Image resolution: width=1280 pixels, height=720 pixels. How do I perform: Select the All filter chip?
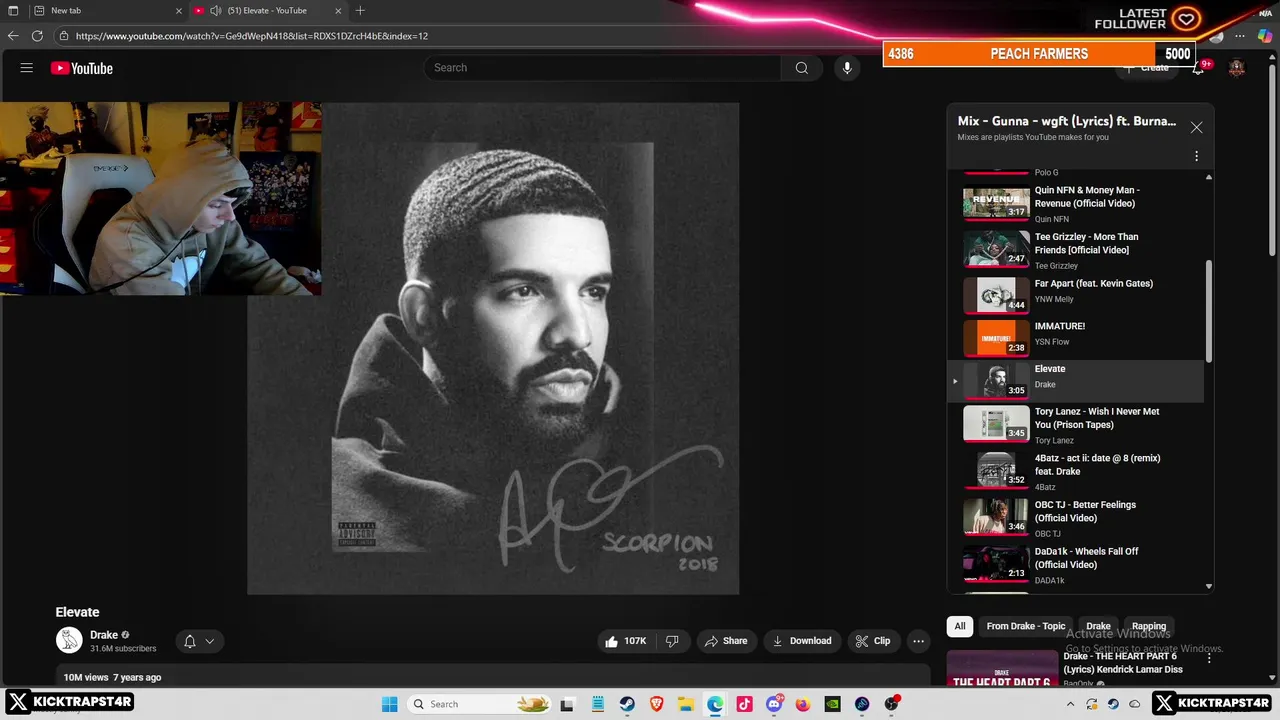(x=960, y=626)
